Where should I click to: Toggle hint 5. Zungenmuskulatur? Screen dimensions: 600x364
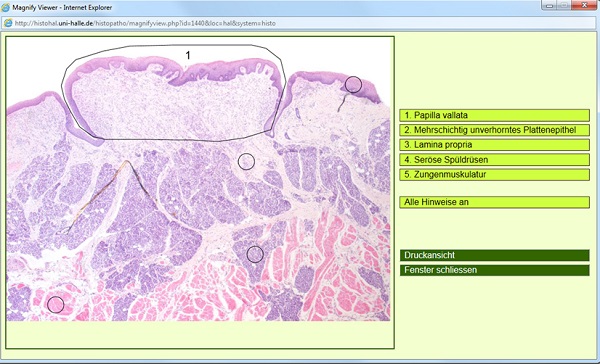[x=494, y=175]
